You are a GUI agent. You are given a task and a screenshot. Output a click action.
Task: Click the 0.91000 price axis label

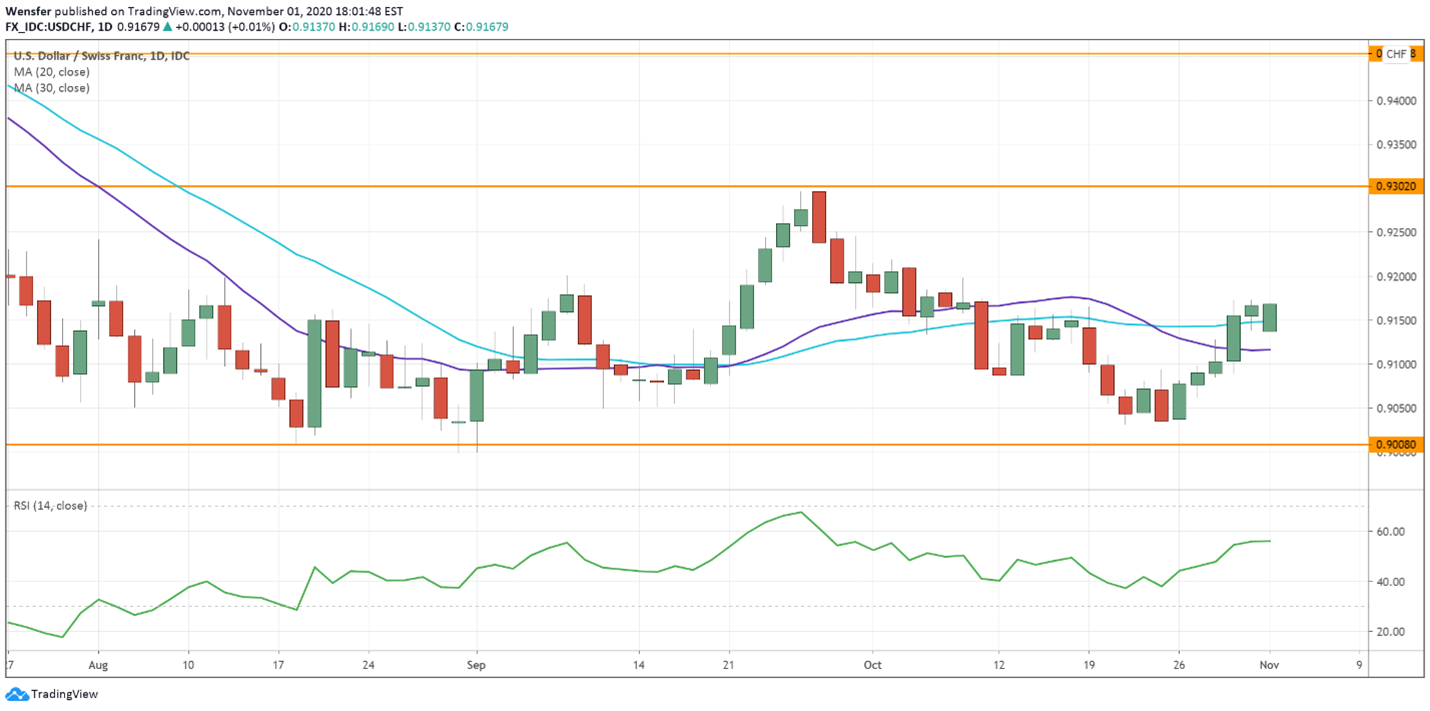pyautogui.click(x=1394, y=364)
